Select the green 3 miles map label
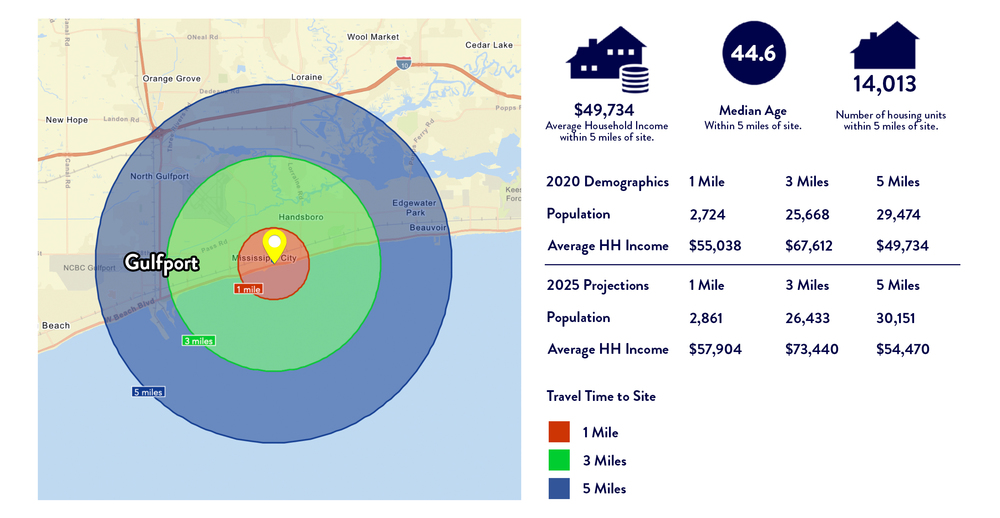This screenshot has width=1000, height=518. point(198,341)
